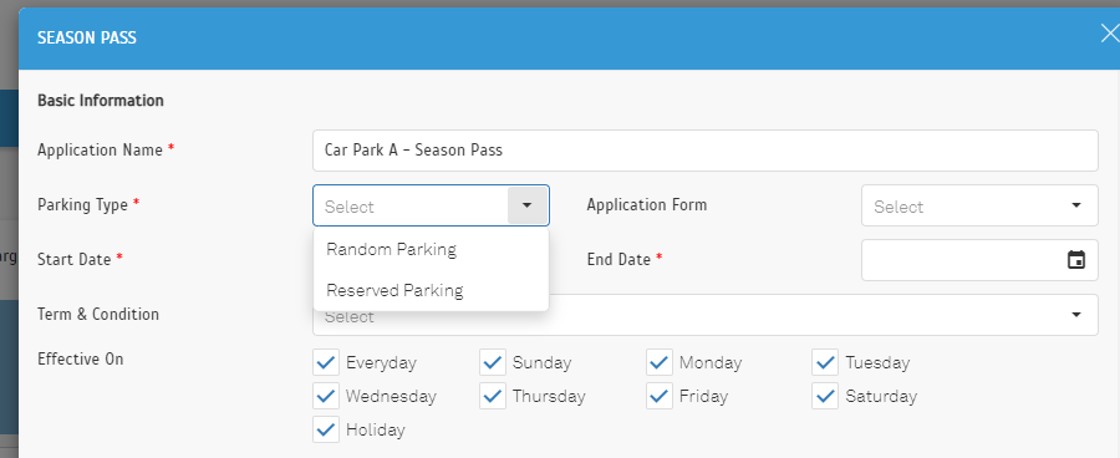Choose Reserved Parking from the list

pos(395,291)
